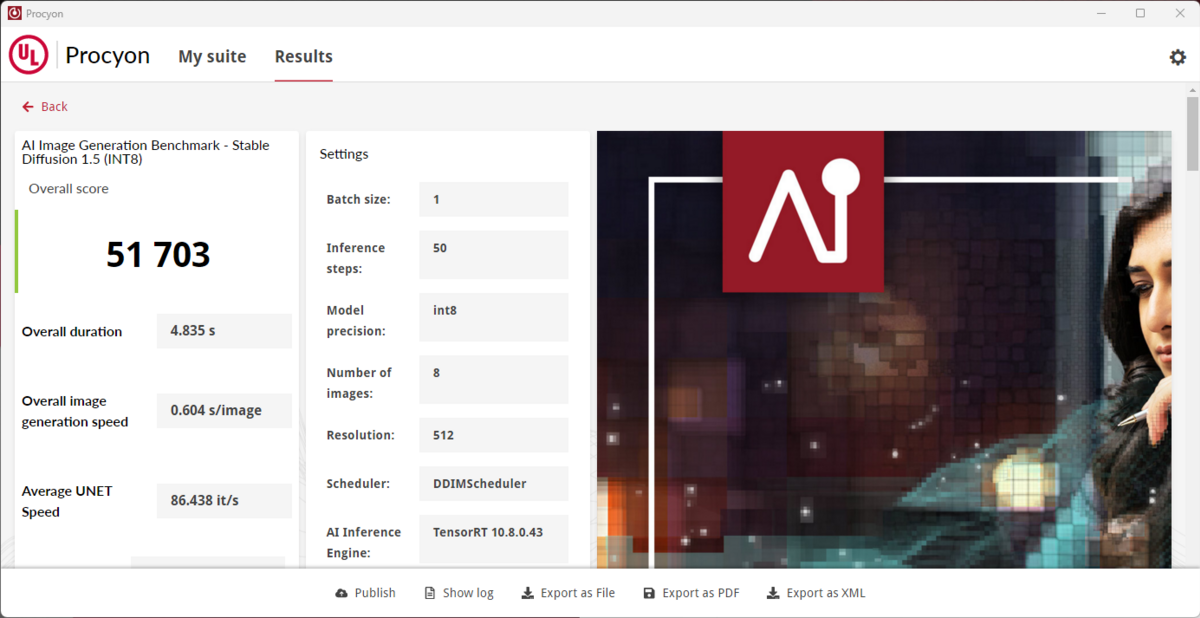The width and height of the screenshot is (1200, 618).
Task: Click the vertical scrollbar thumb
Action: pyautogui.click(x=1192, y=134)
